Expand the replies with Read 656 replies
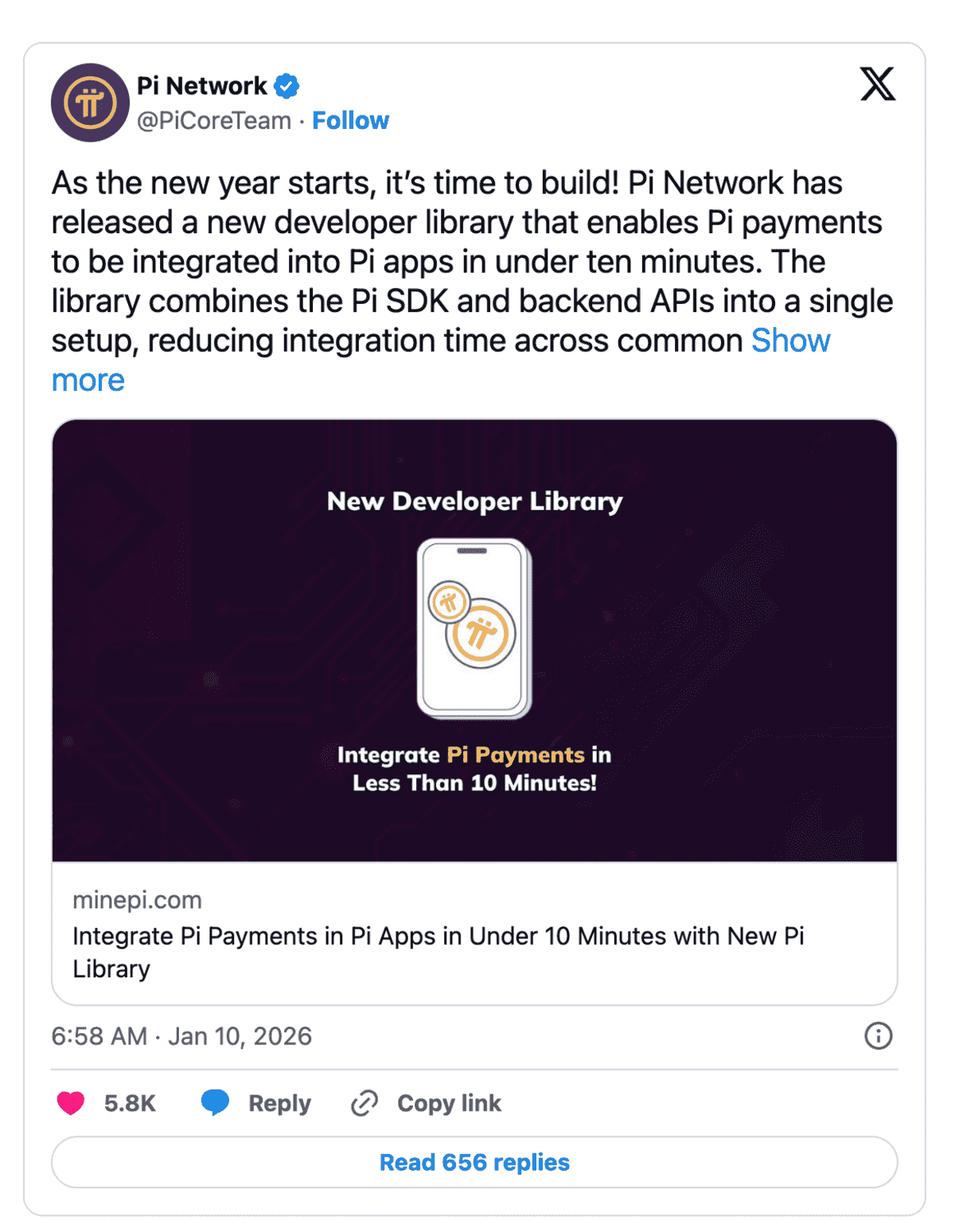This screenshot has width=955, height=1232. click(475, 1162)
